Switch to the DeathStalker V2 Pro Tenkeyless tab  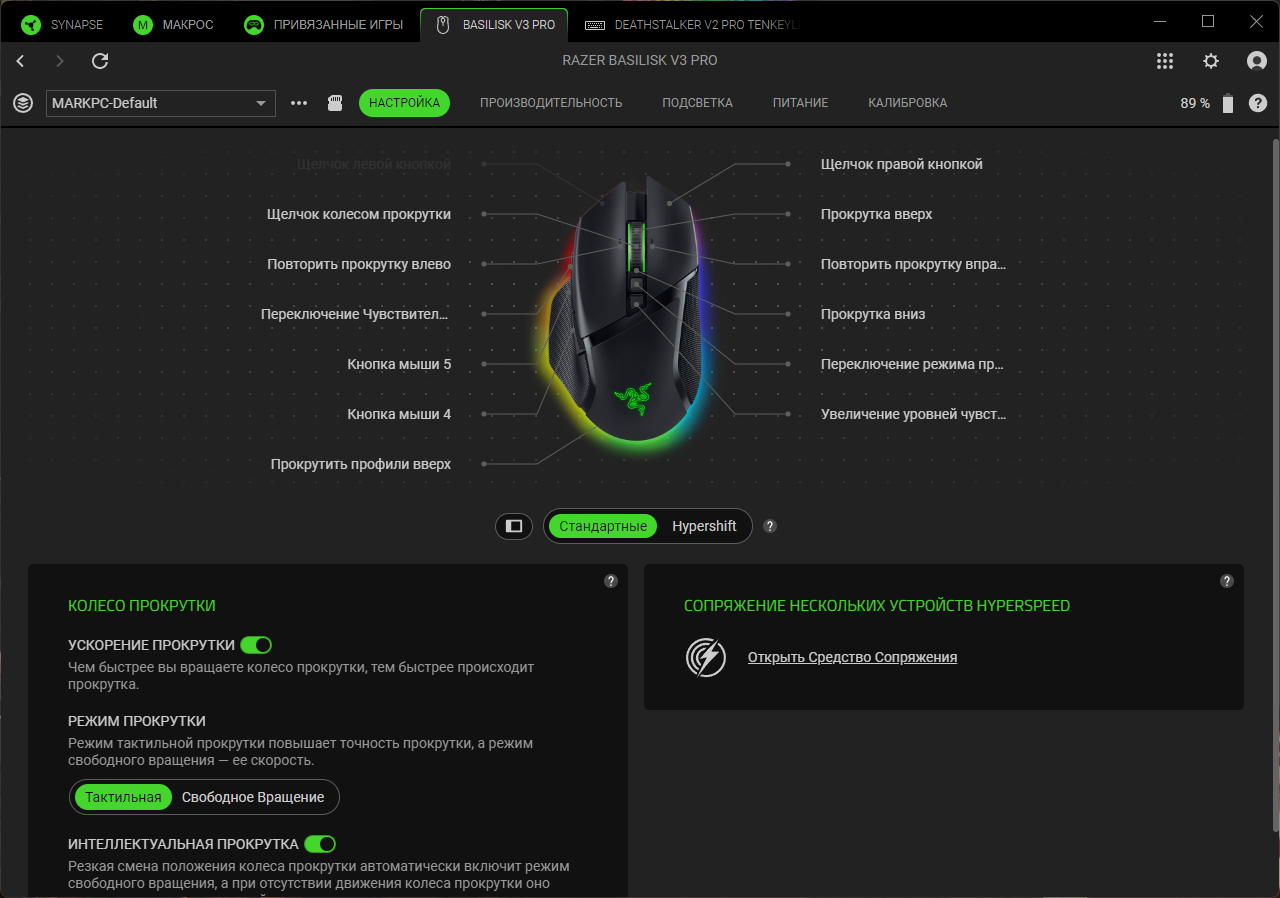click(692, 25)
